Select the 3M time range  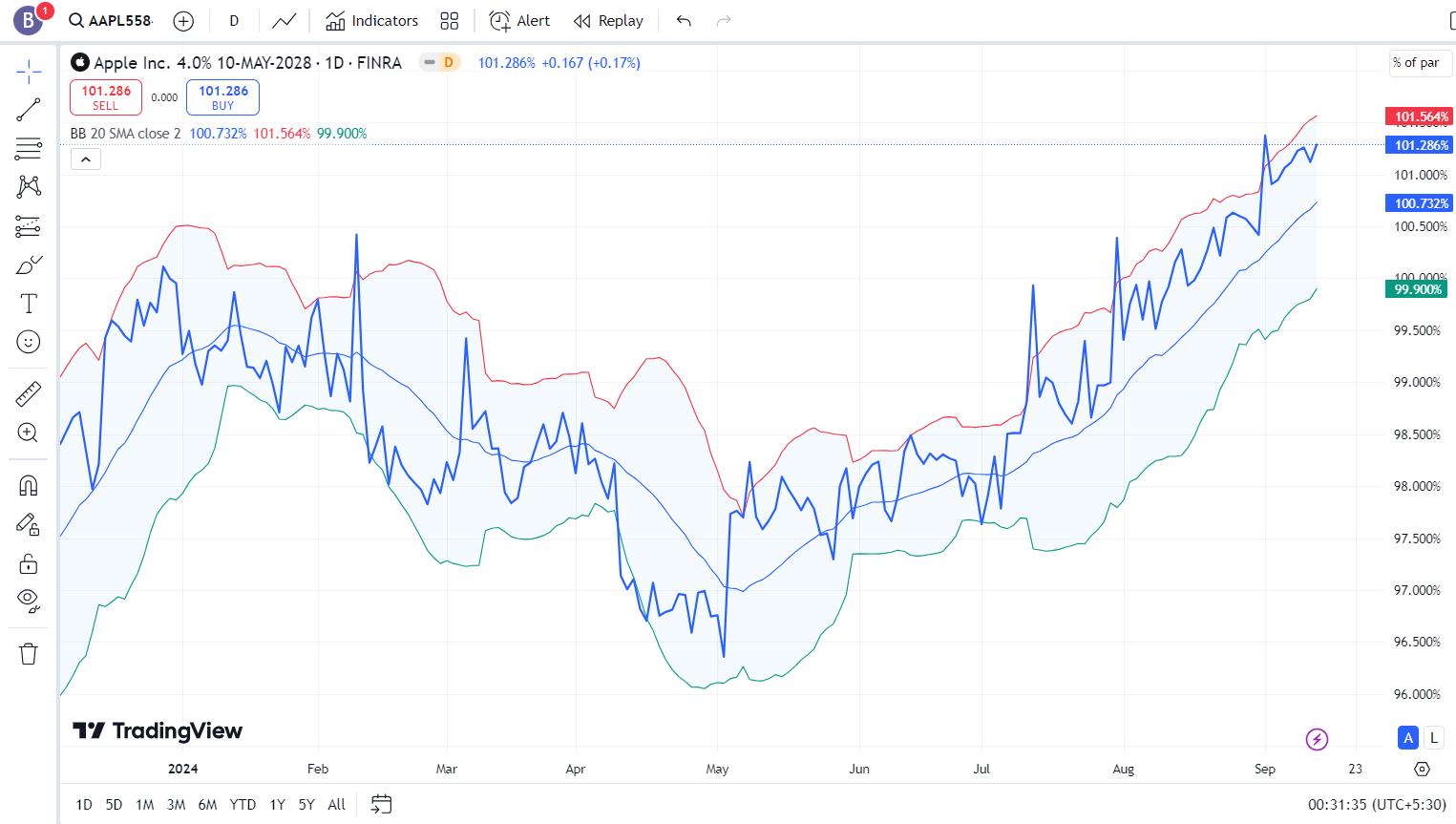point(177,805)
